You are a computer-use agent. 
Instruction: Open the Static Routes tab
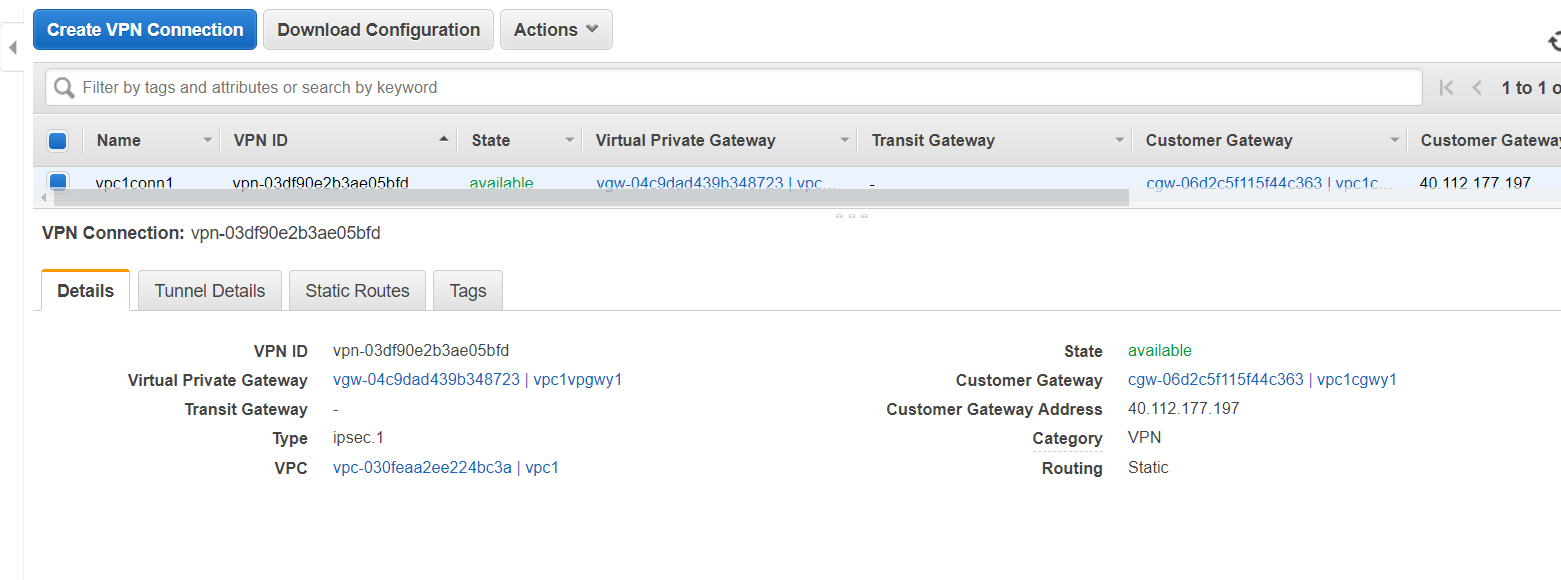pyautogui.click(x=357, y=291)
